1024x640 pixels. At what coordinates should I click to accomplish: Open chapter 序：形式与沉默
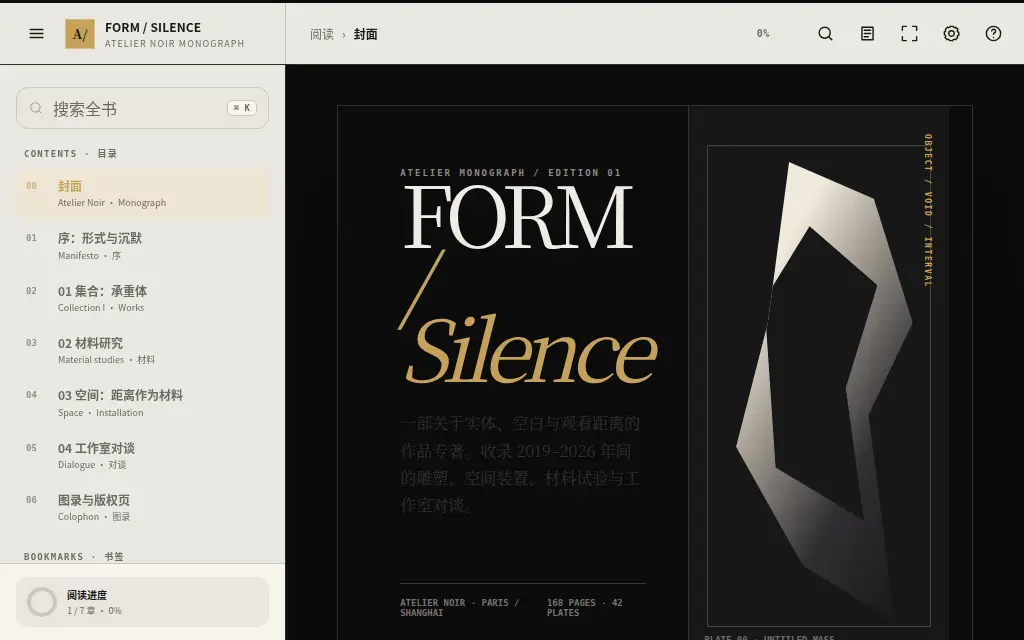(142, 246)
